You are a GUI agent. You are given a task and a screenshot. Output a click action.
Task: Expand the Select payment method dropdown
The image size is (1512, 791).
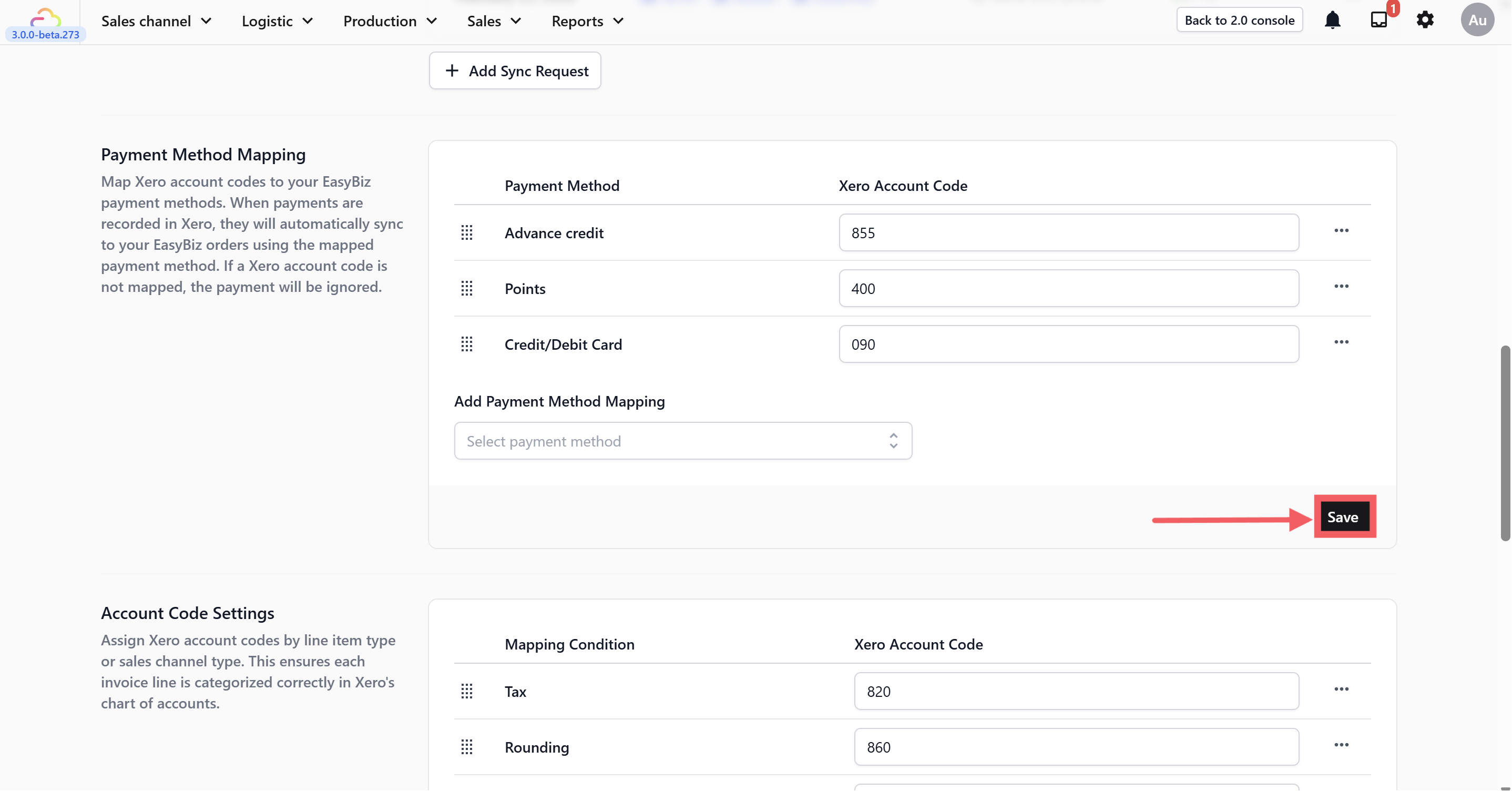[x=682, y=441]
